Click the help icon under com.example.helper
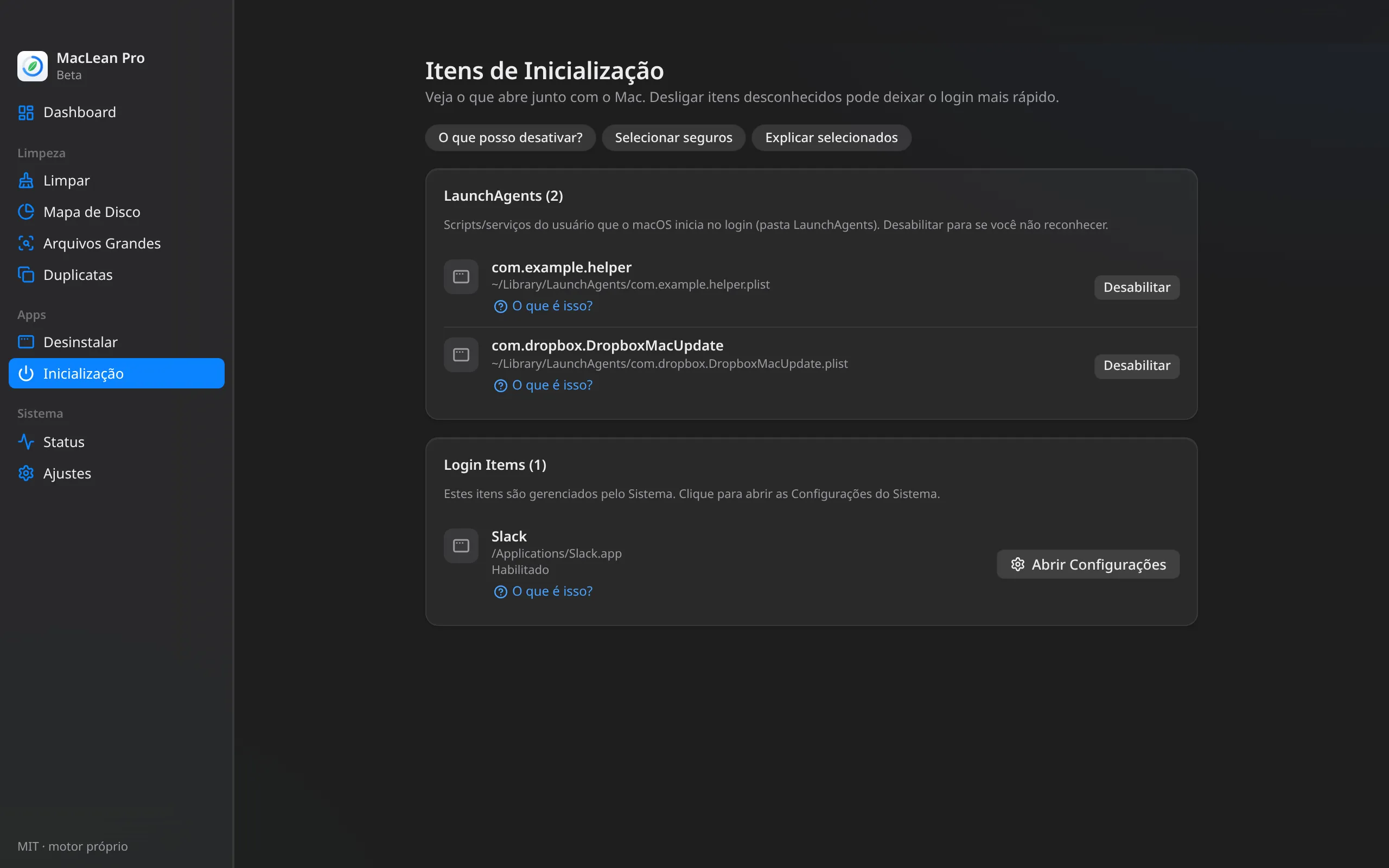 pyautogui.click(x=500, y=307)
